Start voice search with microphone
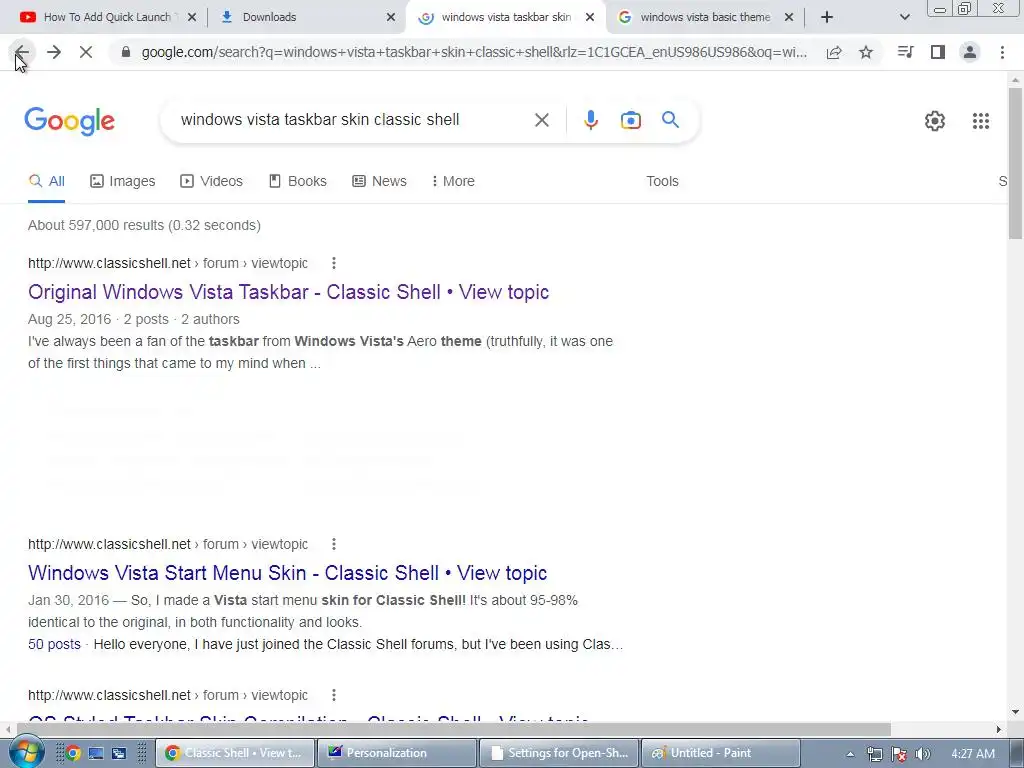Image resolution: width=1024 pixels, height=768 pixels. pyautogui.click(x=590, y=120)
